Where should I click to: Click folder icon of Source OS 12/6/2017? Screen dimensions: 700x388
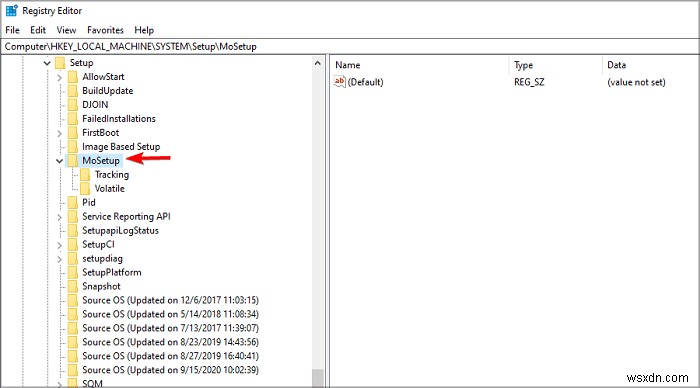click(x=73, y=300)
